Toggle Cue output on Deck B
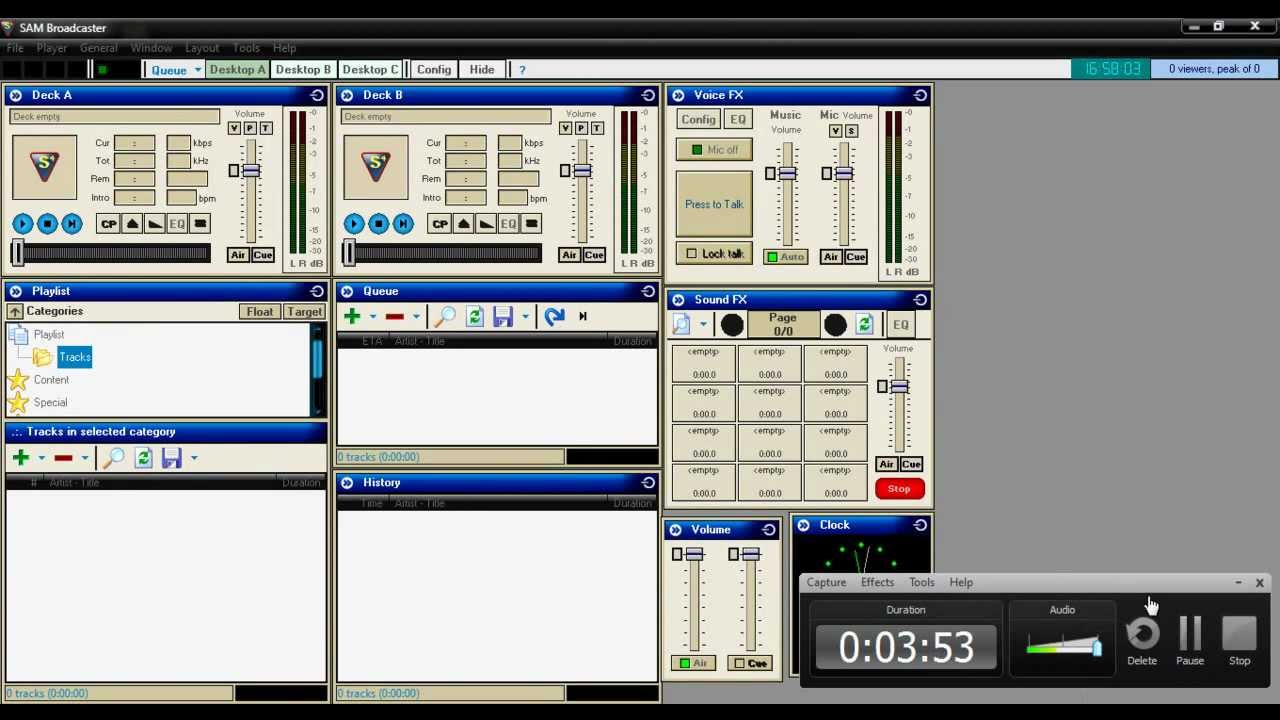Viewport: 1280px width, 720px height. [x=593, y=255]
